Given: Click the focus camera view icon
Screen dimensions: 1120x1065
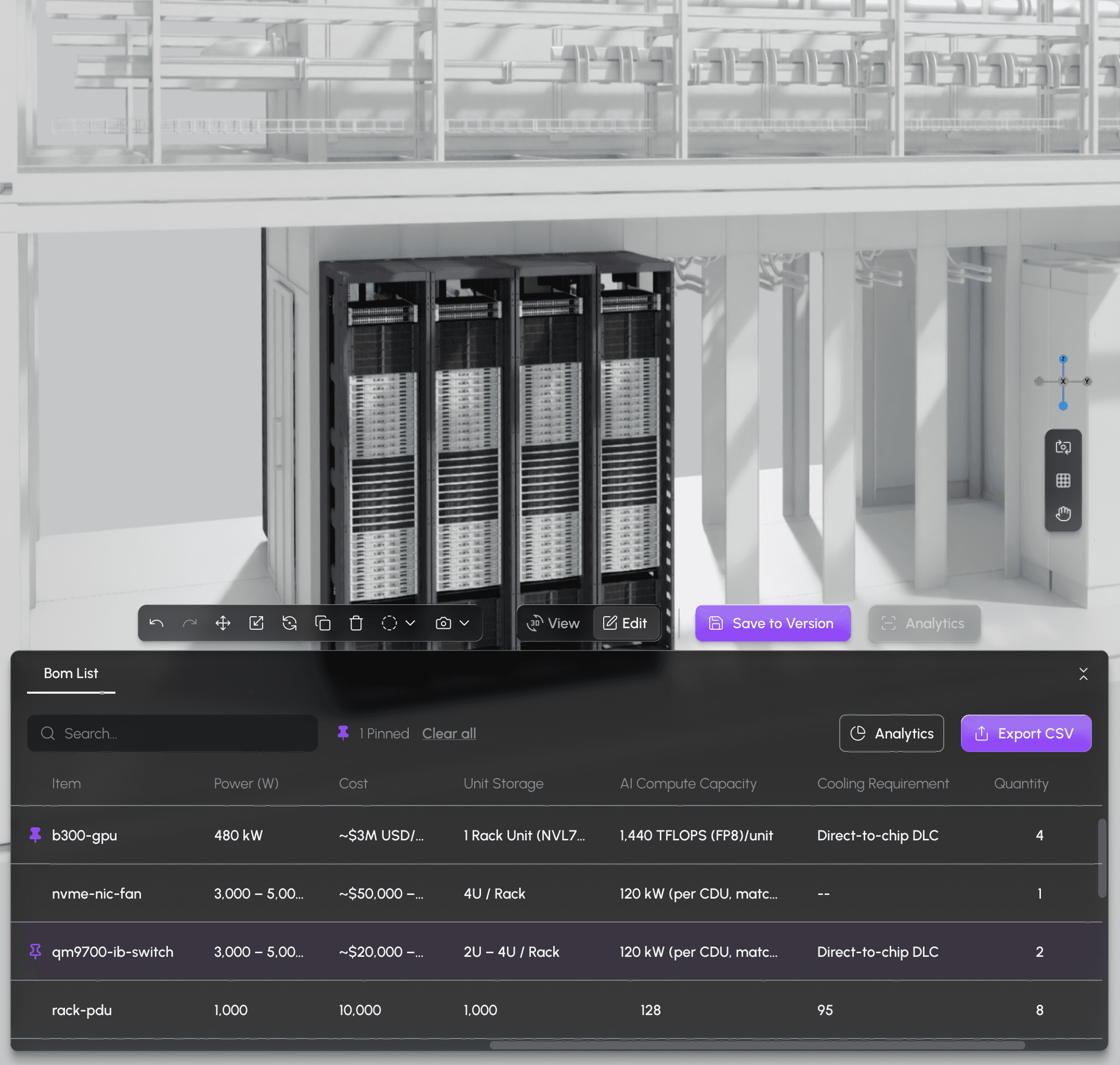Looking at the screenshot, I should tap(1063, 447).
